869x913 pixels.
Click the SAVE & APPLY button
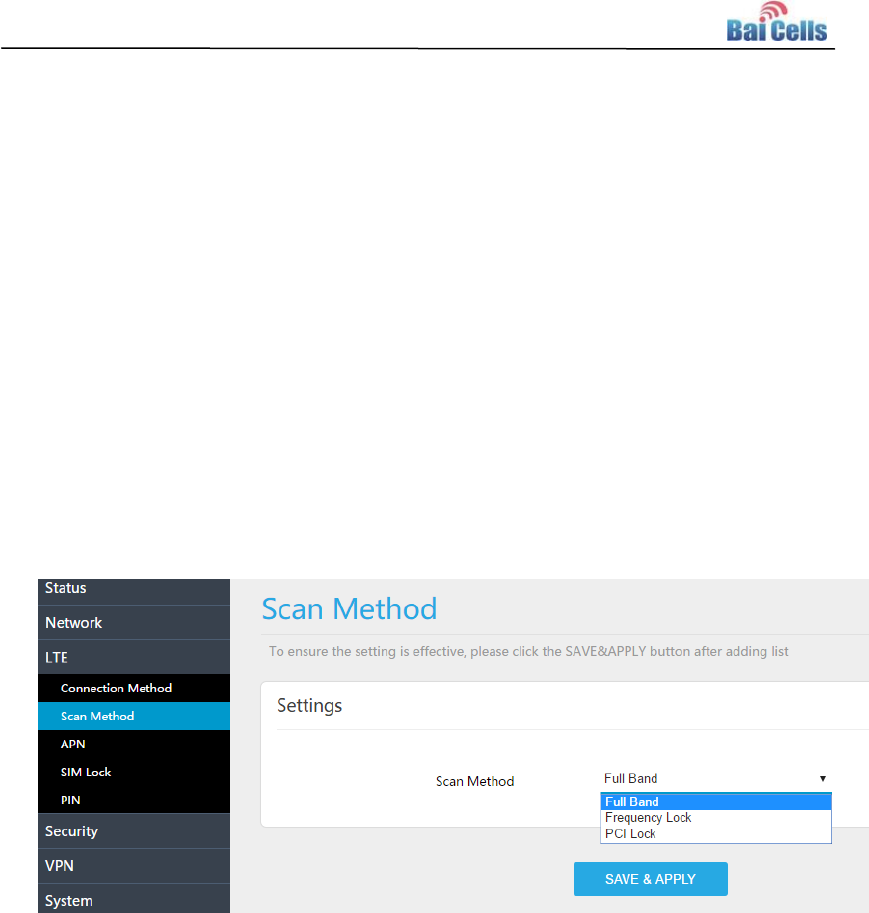(x=651, y=879)
